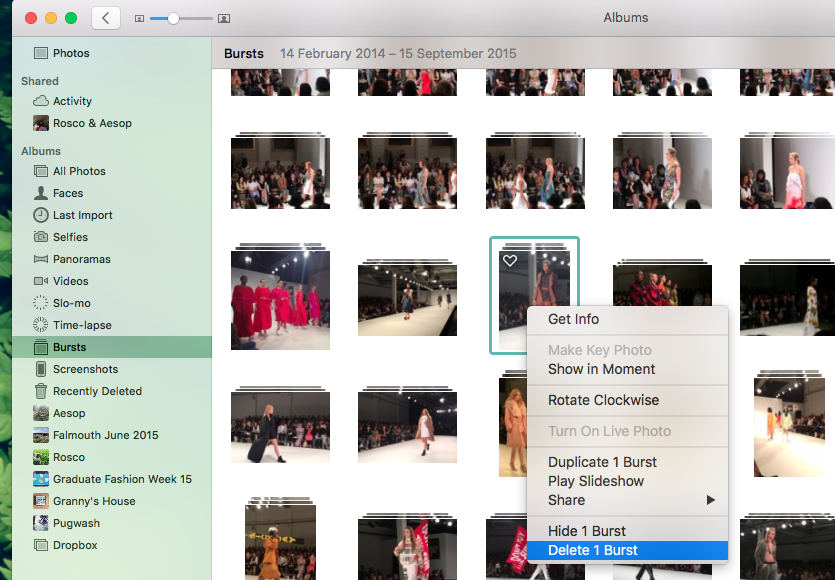Image resolution: width=835 pixels, height=580 pixels.
Task: Click the 'Shared' section header
Action: tap(40, 81)
